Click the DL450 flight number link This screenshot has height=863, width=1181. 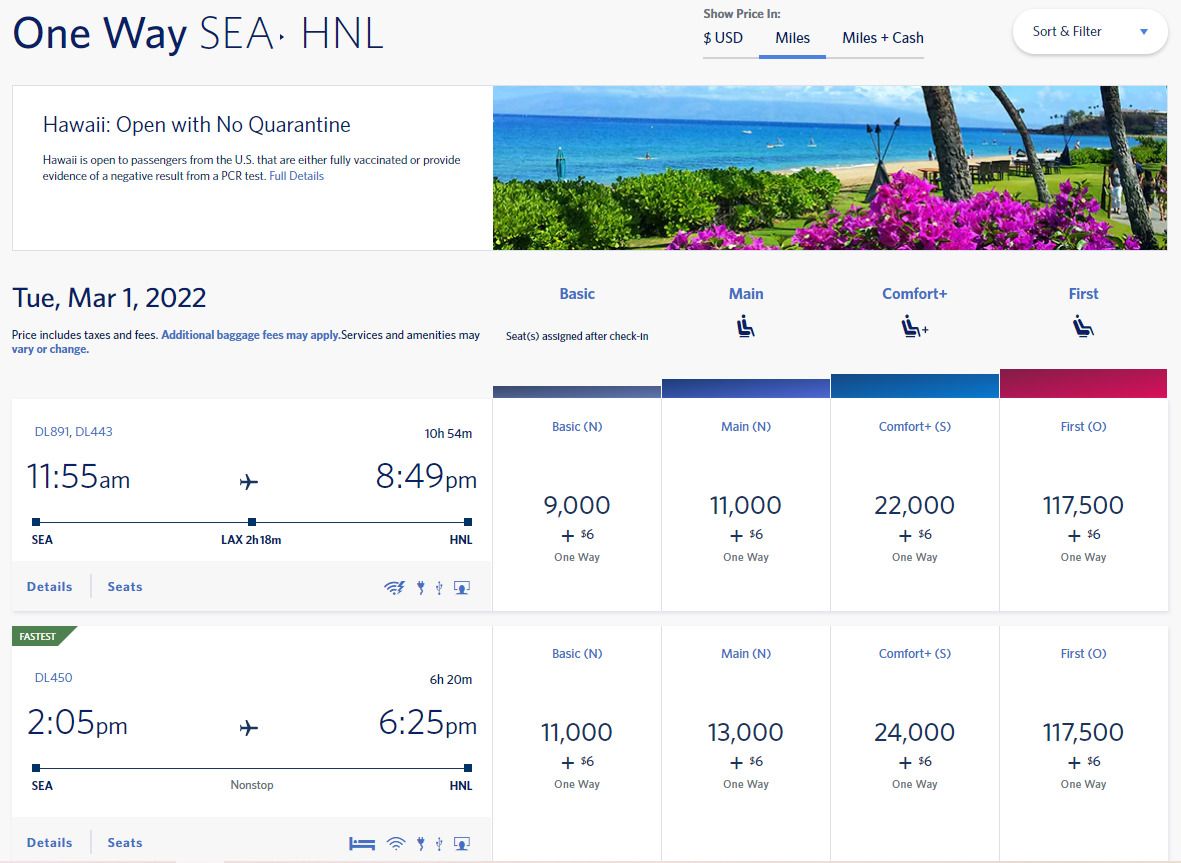coord(53,678)
